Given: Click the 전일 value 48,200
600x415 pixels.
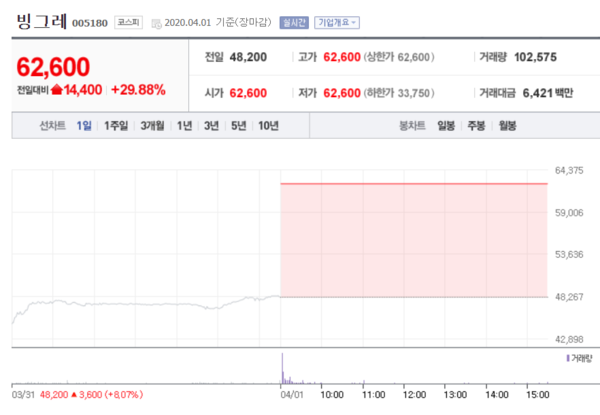Looking at the screenshot, I should (248, 57).
